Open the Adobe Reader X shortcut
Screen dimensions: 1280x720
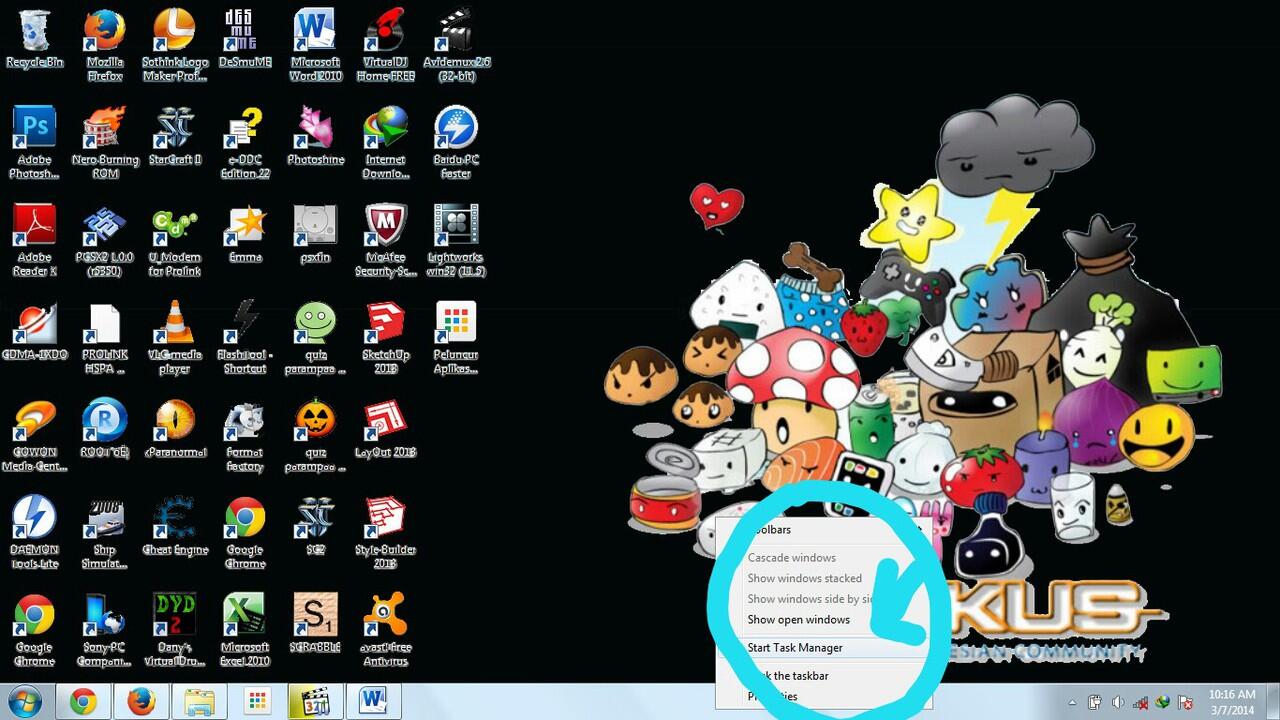tap(34, 240)
